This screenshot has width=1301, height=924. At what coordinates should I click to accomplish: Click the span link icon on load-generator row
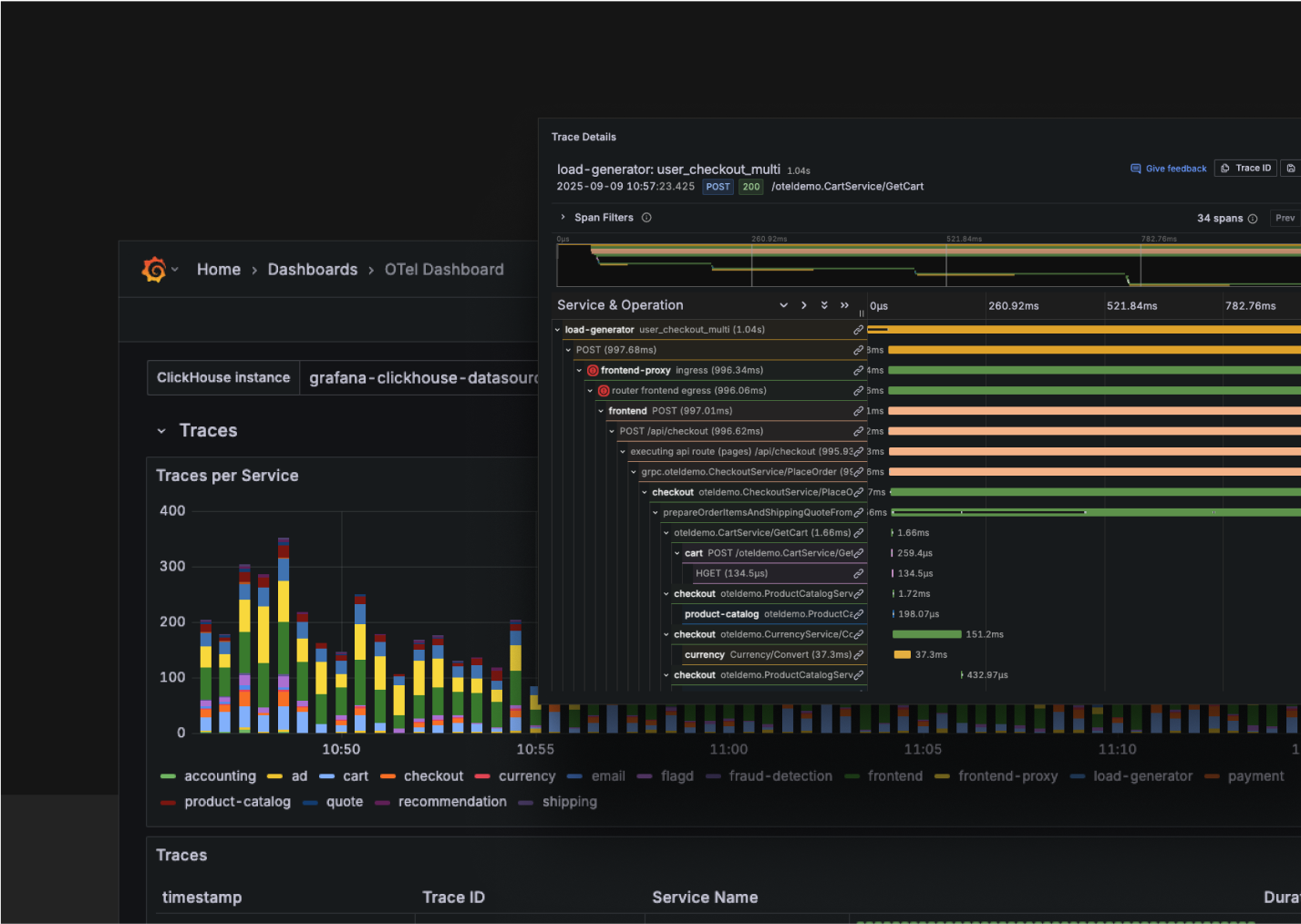pos(856,329)
